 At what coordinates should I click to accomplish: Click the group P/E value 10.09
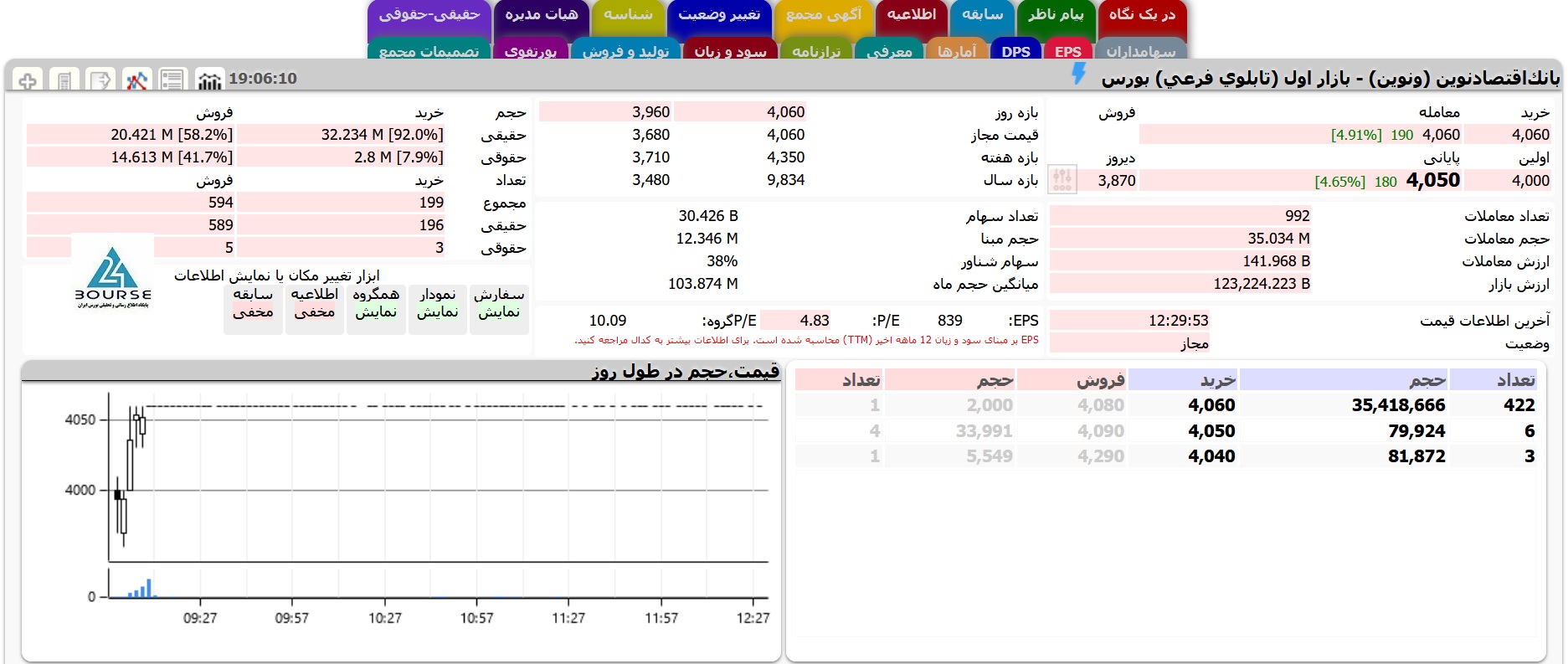coord(608,321)
